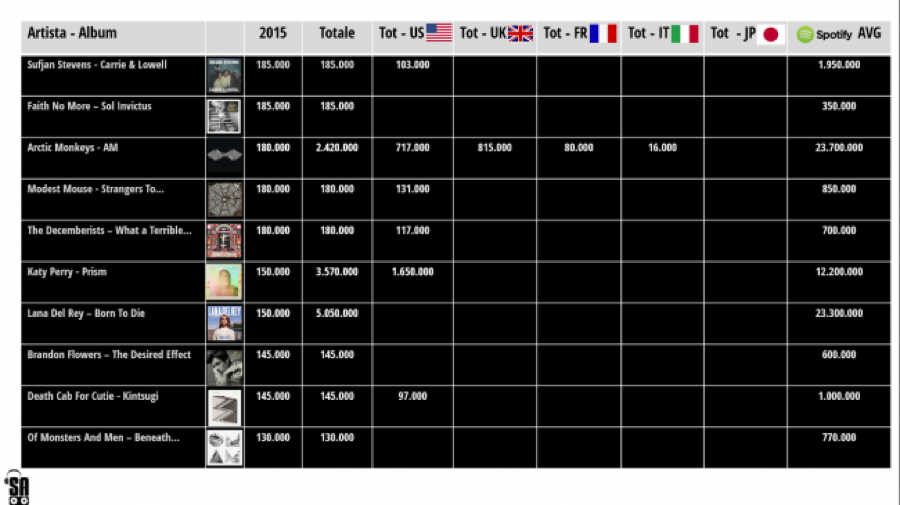Screen dimensions: 900x505
Task: Click the 'Tot - JP' header text
Action: tap(733, 33)
